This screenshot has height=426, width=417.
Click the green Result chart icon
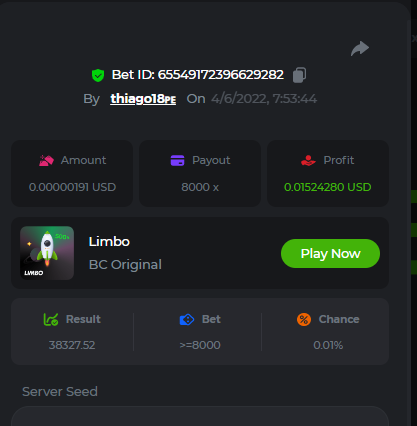click(x=51, y=319)
